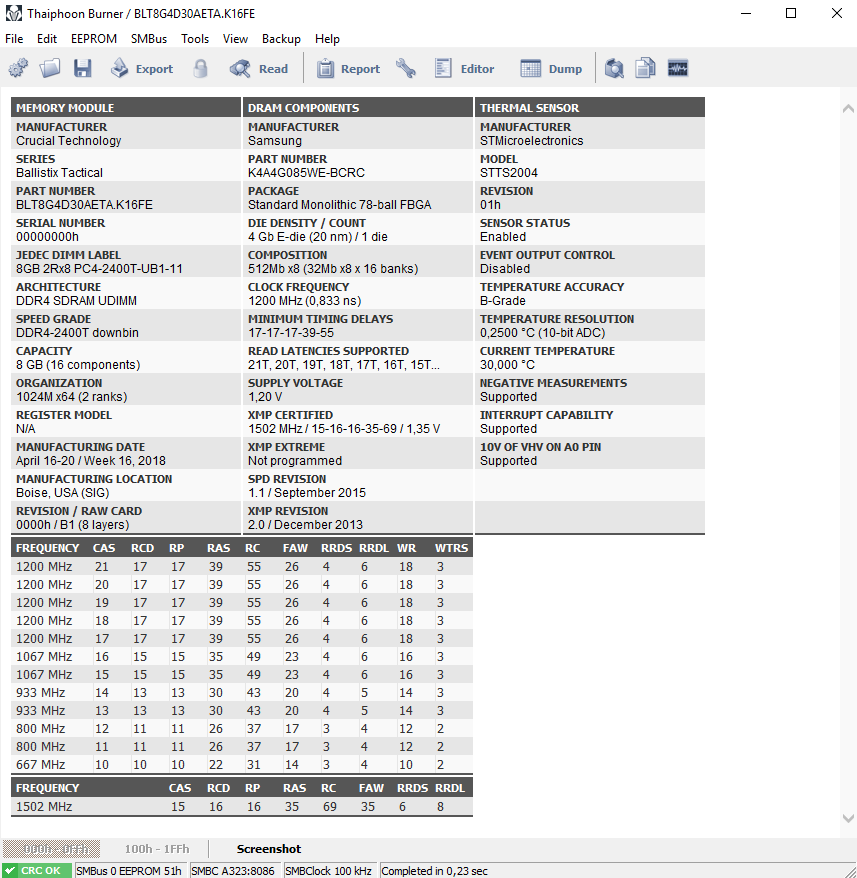Open the Help menu

[327, 39]
